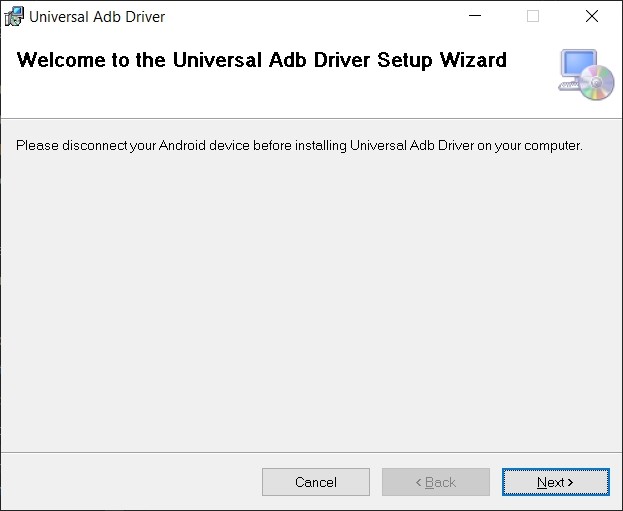Cancel the driver setup wizard
The width and height of the screenshot is (623, 511).
(316, 482)
